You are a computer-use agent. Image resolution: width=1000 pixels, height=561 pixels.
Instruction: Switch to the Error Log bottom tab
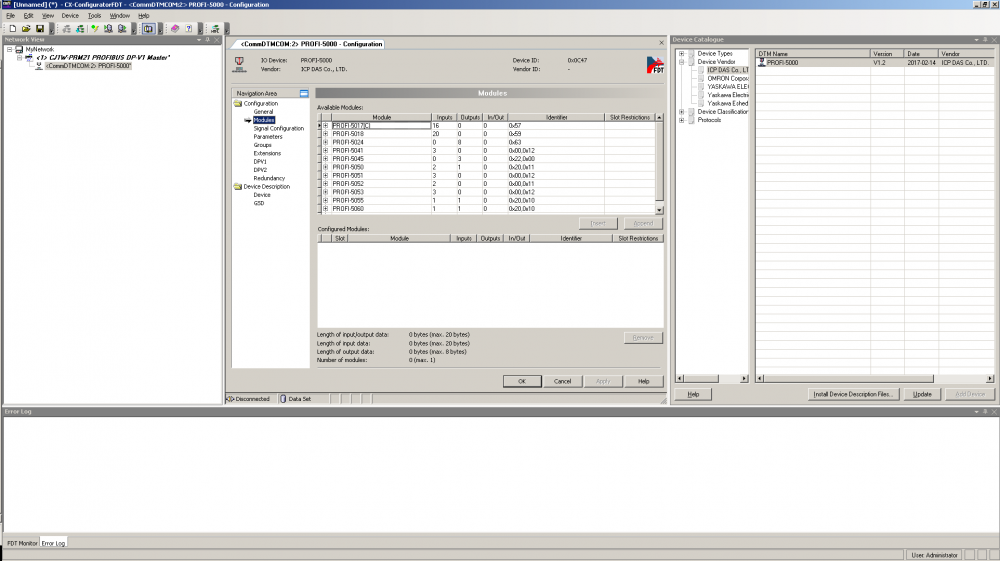click(54, 543)
